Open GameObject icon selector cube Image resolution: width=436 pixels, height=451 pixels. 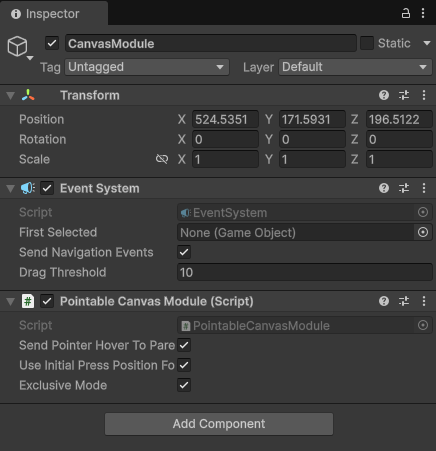tap(17, 46)
